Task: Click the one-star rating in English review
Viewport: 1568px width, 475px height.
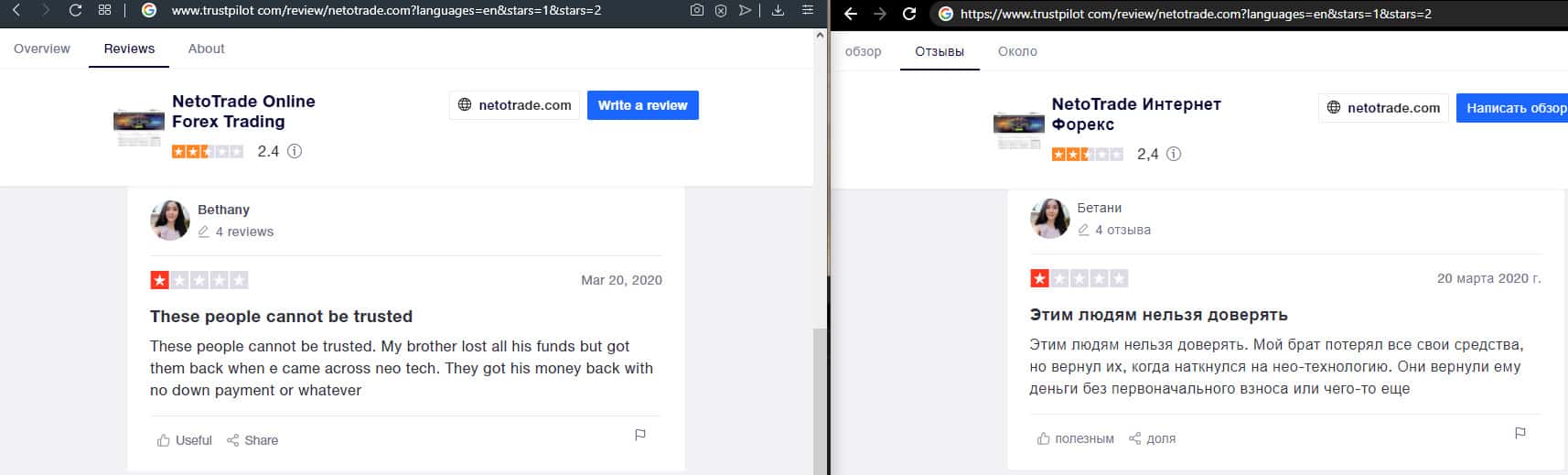Action: tap(199, 280)
